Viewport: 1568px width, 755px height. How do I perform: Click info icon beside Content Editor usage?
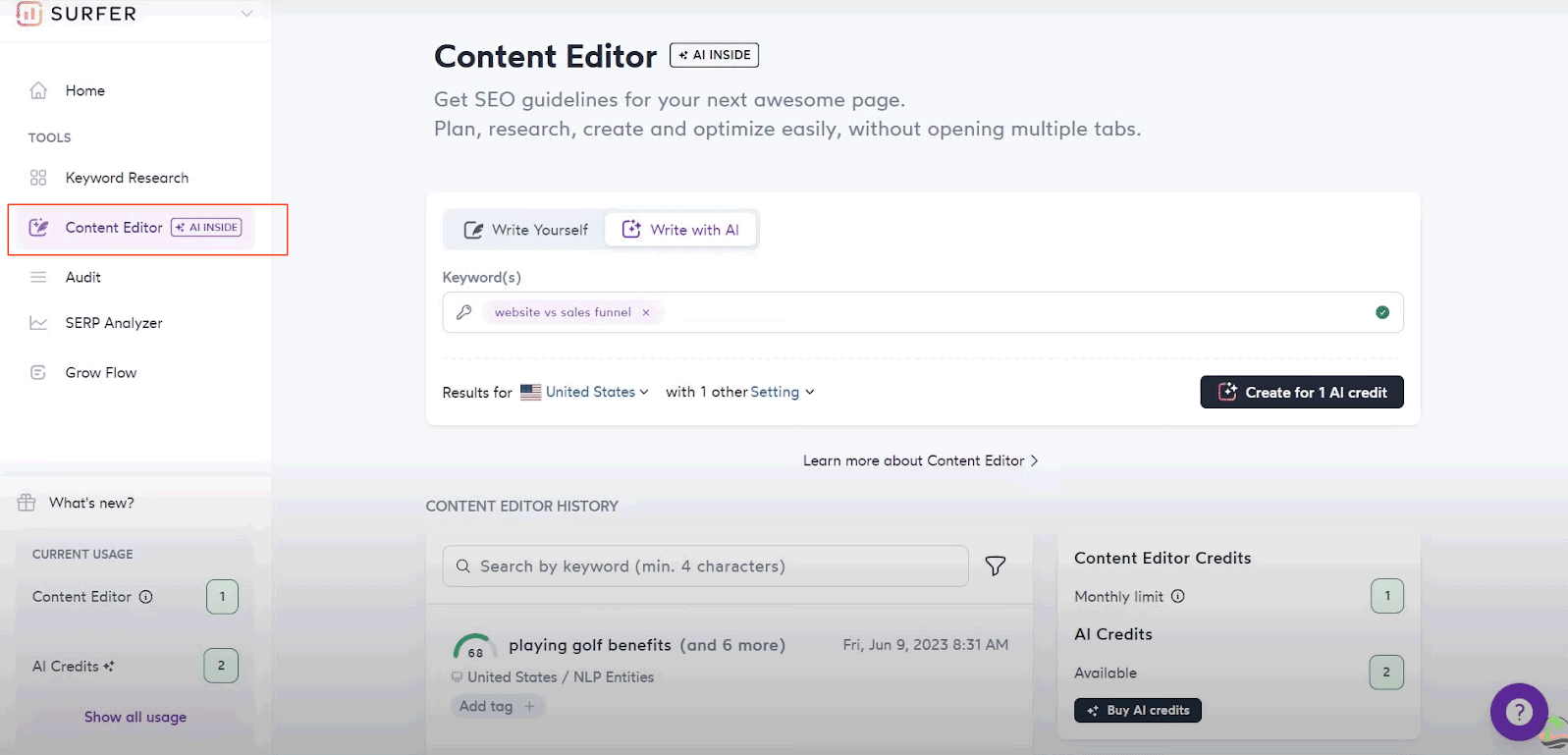pos(145,597)
